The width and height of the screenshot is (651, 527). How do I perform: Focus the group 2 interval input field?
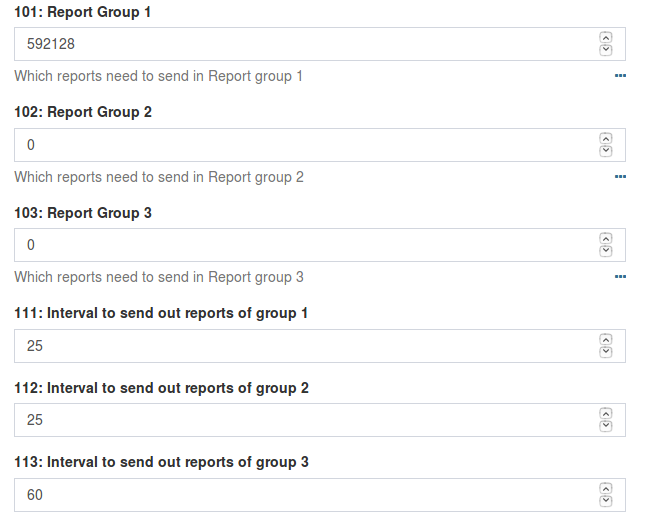click(x=300, y=420)
